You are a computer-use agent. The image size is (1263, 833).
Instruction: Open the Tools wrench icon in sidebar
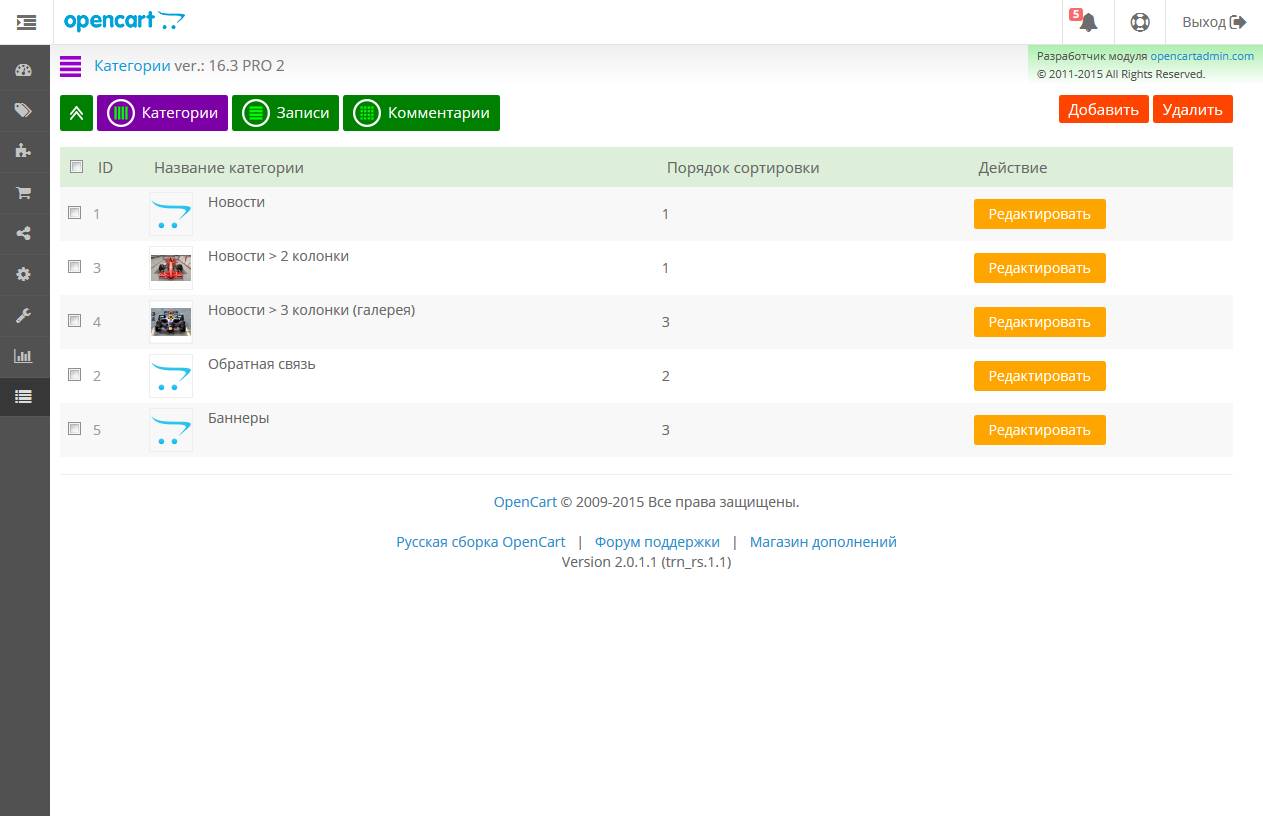24,315
